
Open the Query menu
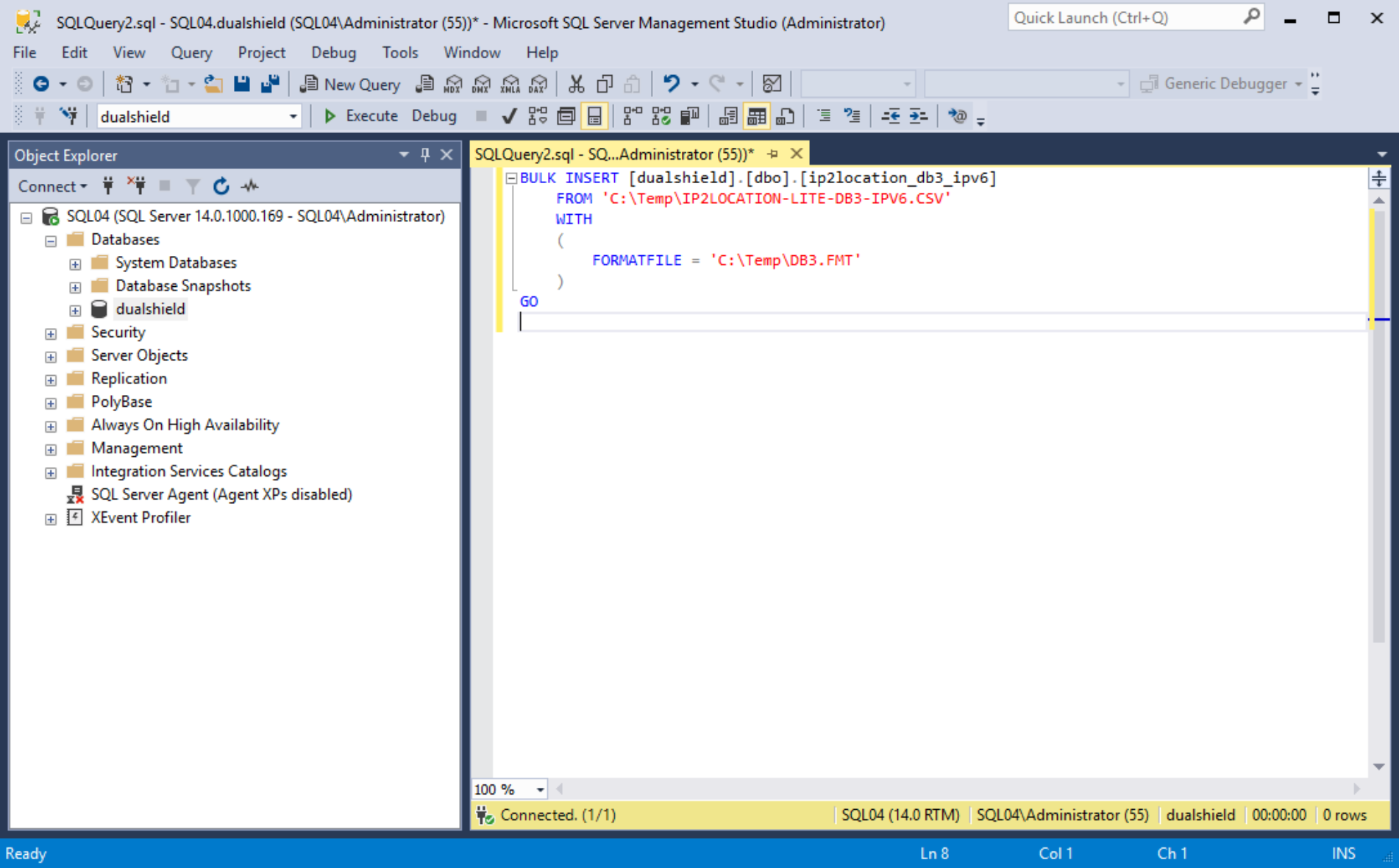tap(191, 52)
